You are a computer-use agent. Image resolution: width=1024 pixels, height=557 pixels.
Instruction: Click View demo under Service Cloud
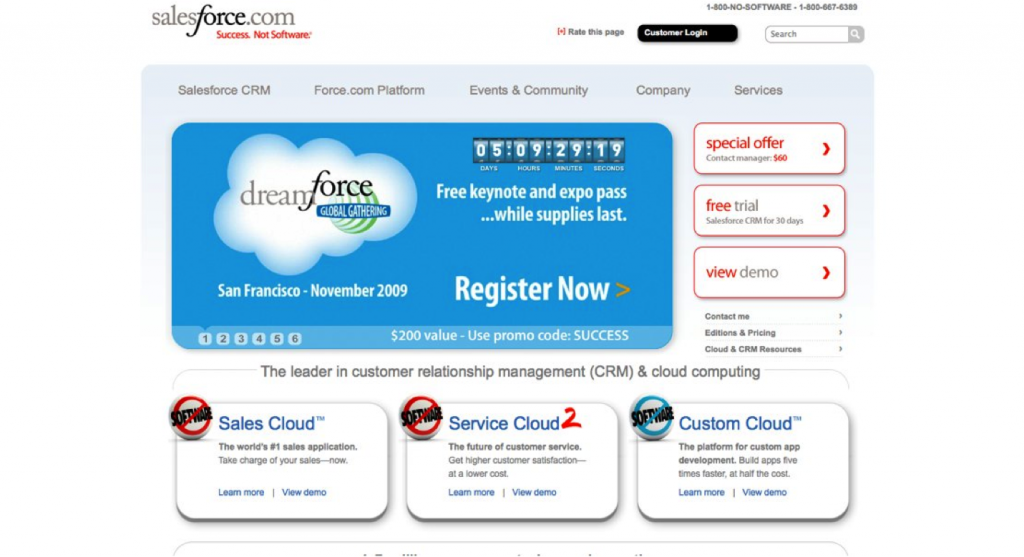[x=534, y=492]
